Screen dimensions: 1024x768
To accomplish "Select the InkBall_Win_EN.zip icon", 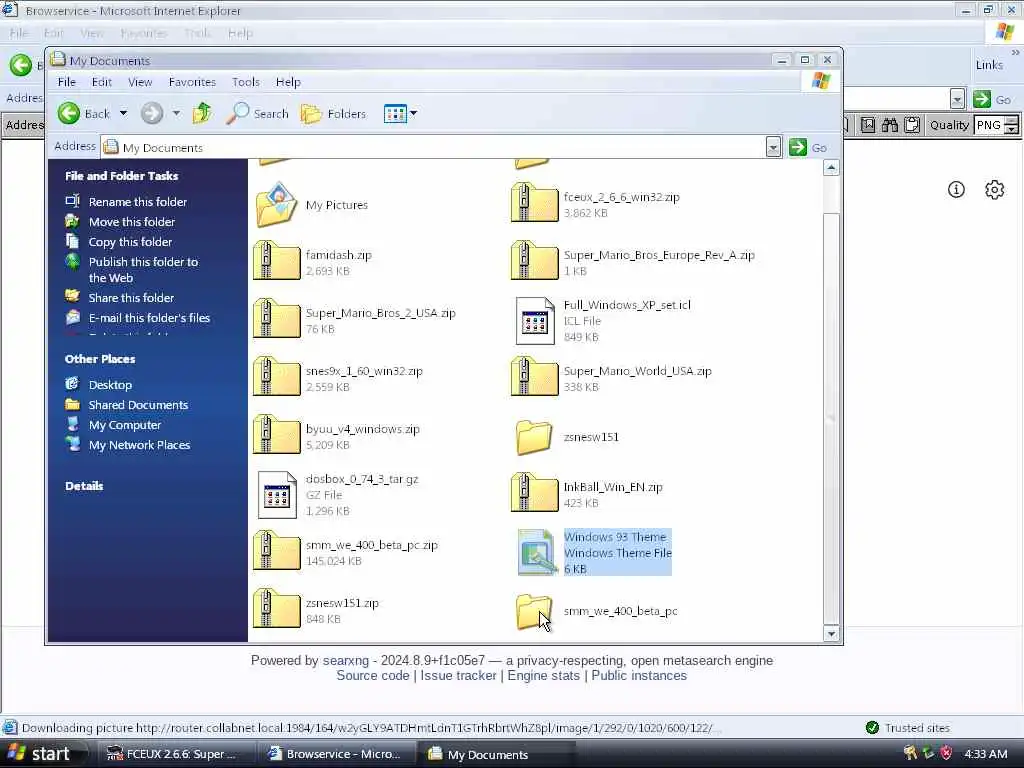I will tap(535, 492).
